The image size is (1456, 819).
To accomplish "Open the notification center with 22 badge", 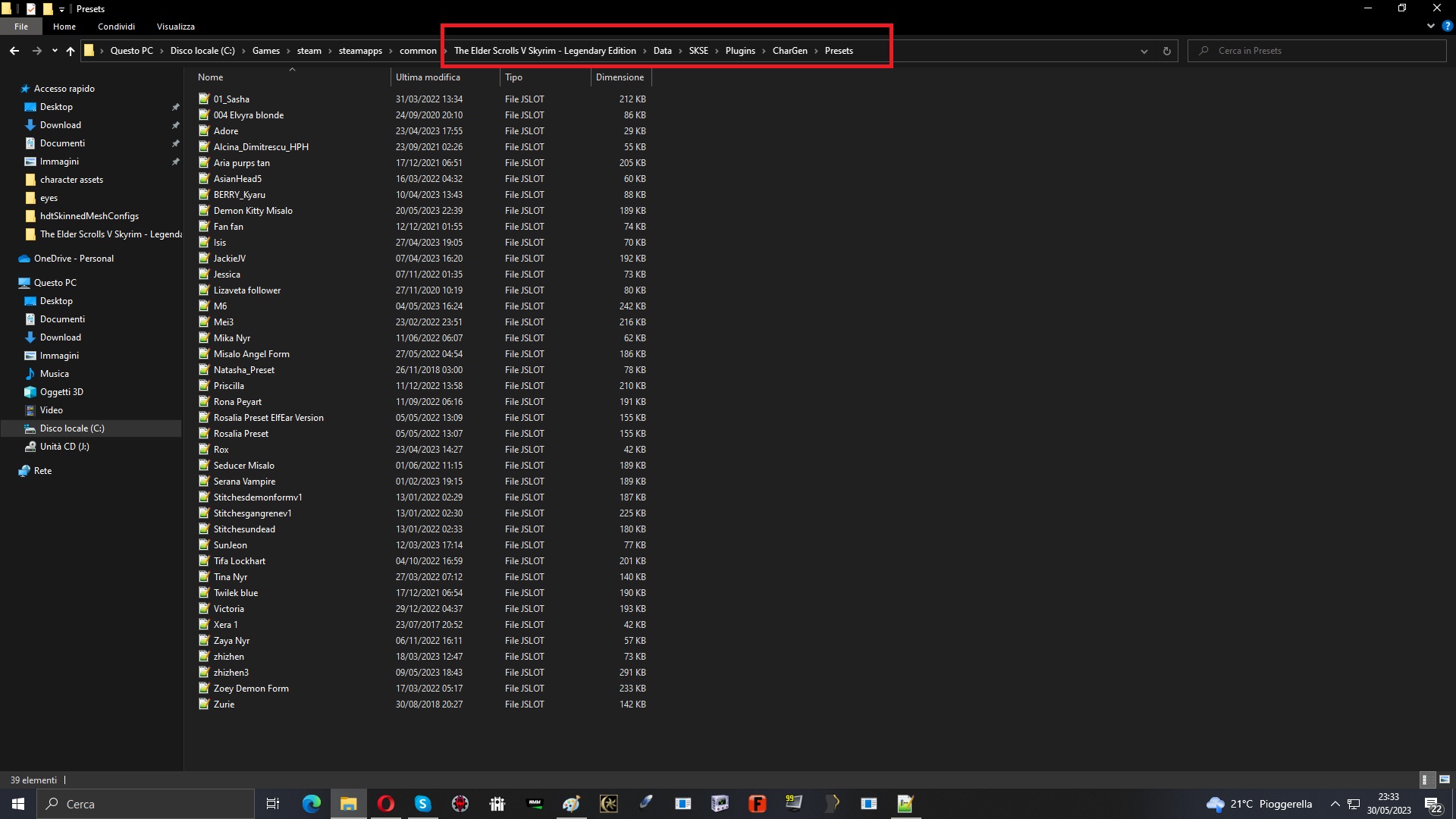I will point(1433,804).
